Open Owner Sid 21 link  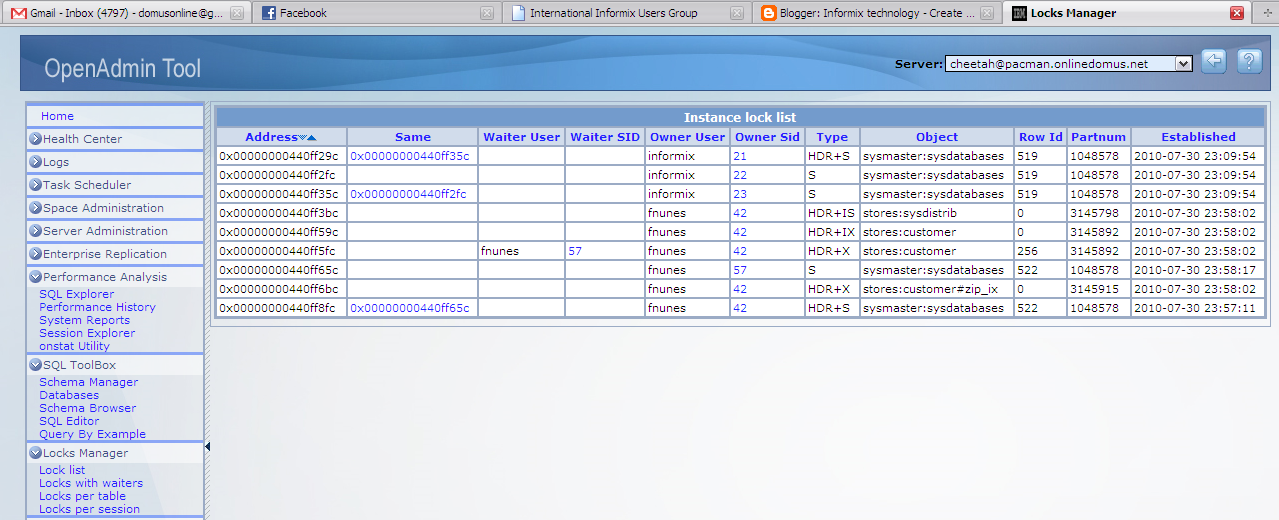(740, 156)
